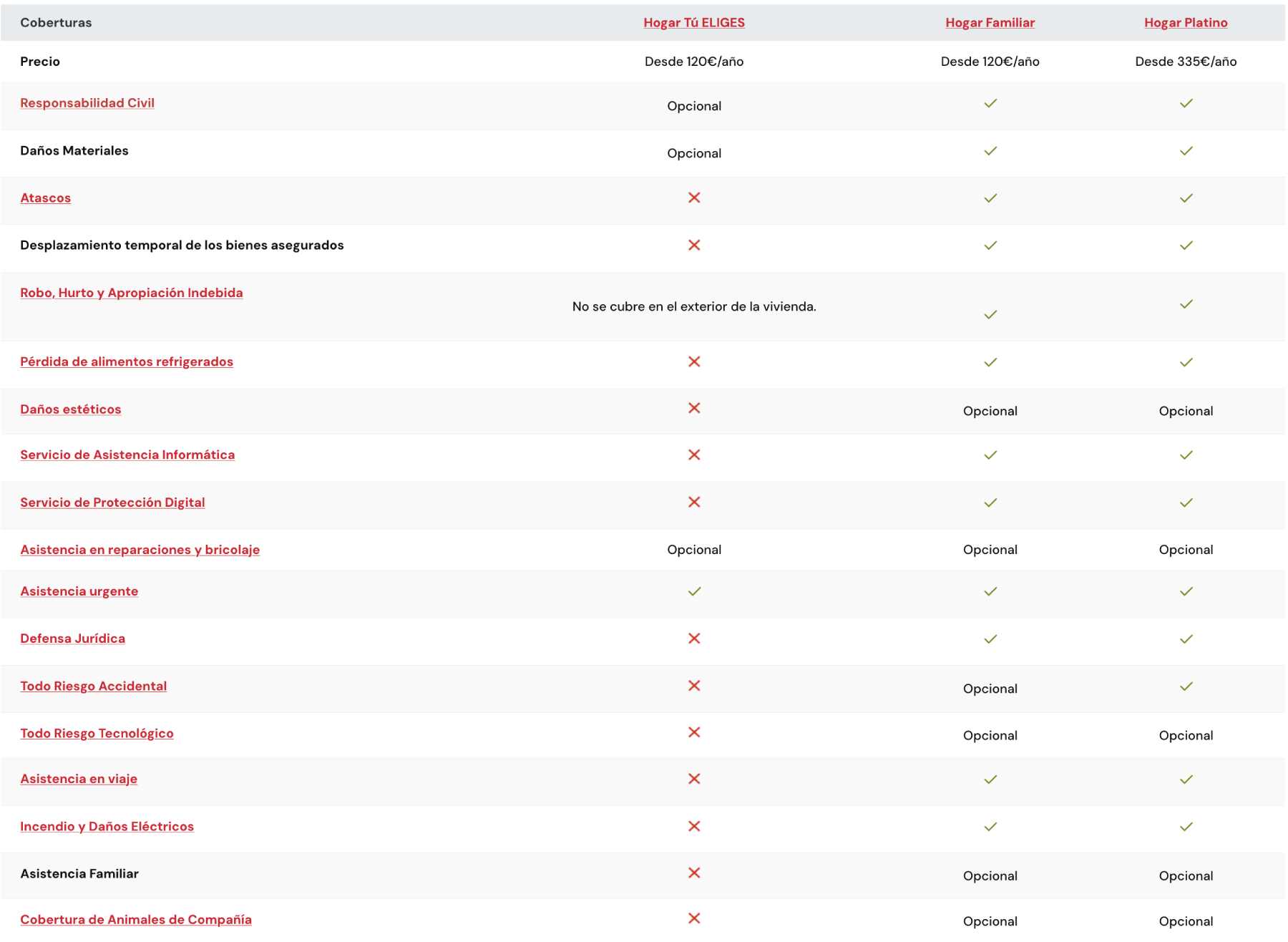Open the Hogar Tú ELIGES plan link
The width and height of the screenshot is (1288, 942).
(693, 22)
